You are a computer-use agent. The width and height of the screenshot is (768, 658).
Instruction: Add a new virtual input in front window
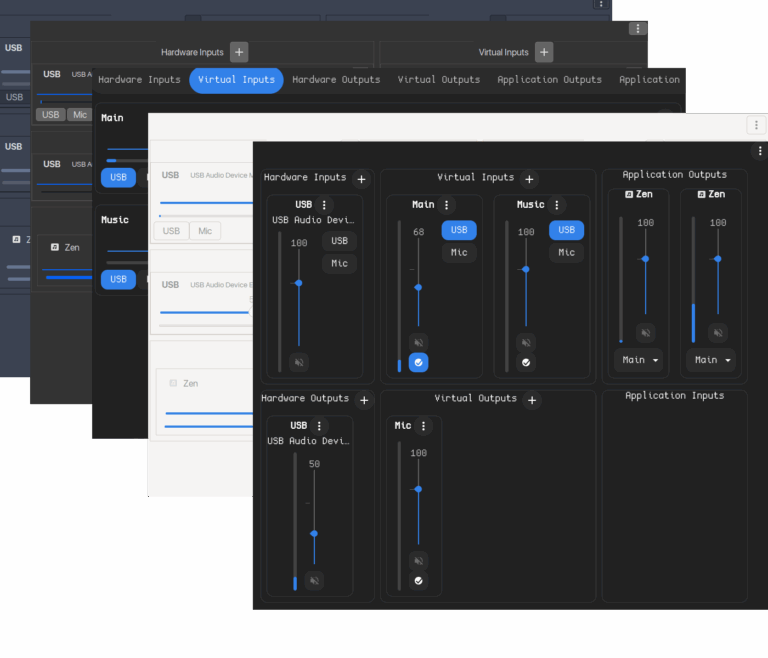(x=529, y=179)
